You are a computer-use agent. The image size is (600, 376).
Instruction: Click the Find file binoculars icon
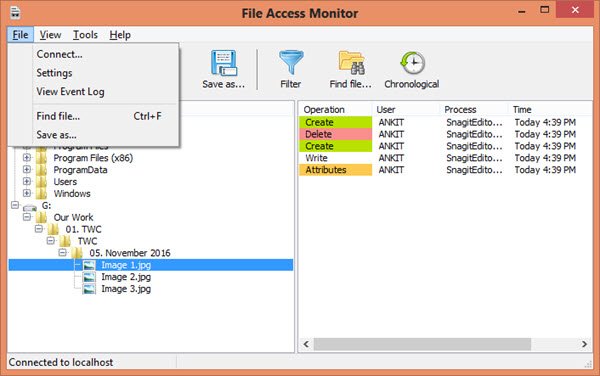pos(352,62)
